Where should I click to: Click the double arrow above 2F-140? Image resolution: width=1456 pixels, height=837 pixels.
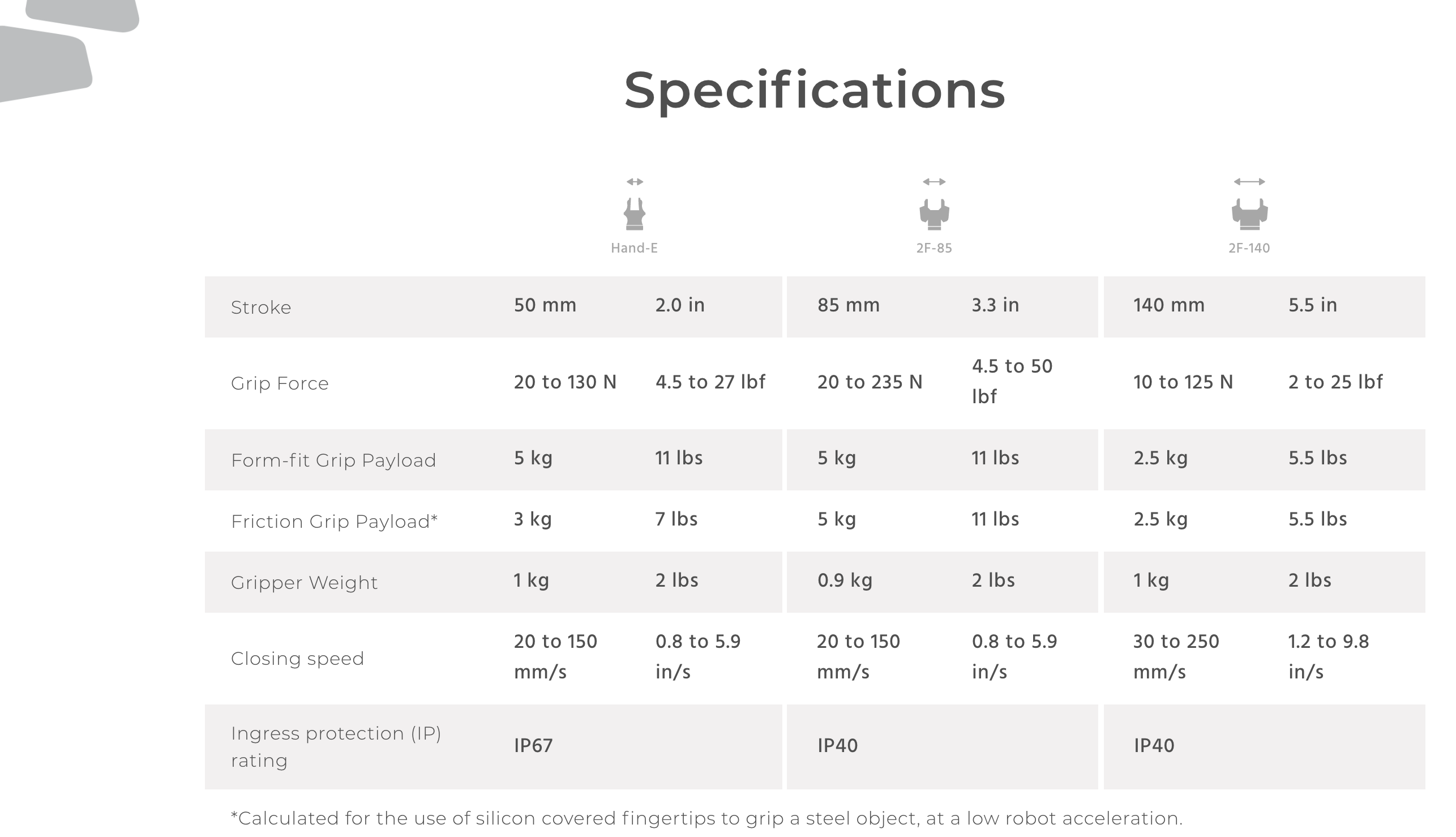(1249, 182)
